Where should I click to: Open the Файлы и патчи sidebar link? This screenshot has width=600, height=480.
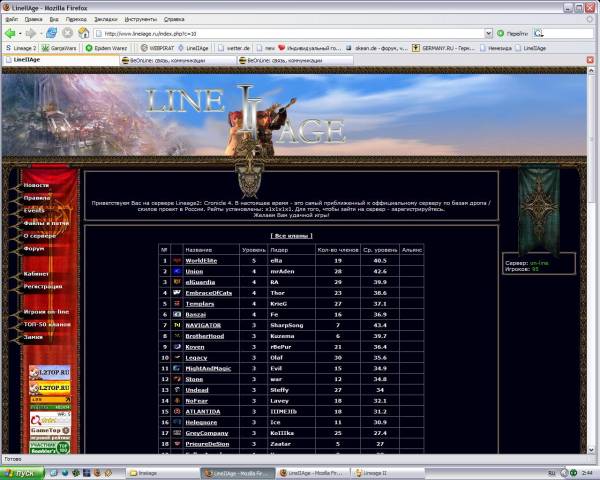click(x=46, y=223)
